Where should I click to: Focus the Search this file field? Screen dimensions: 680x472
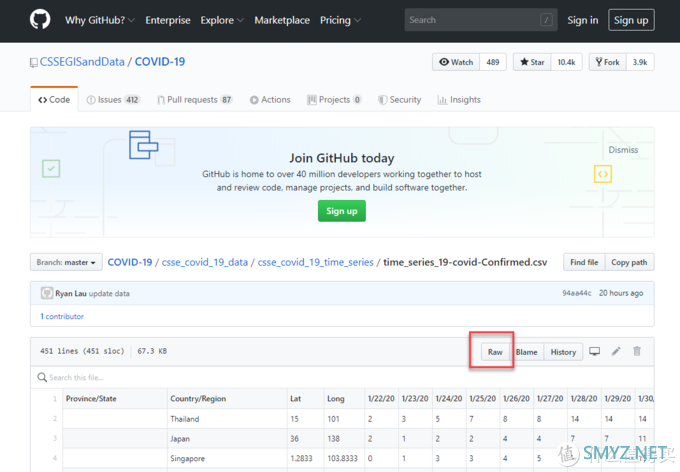342,377
